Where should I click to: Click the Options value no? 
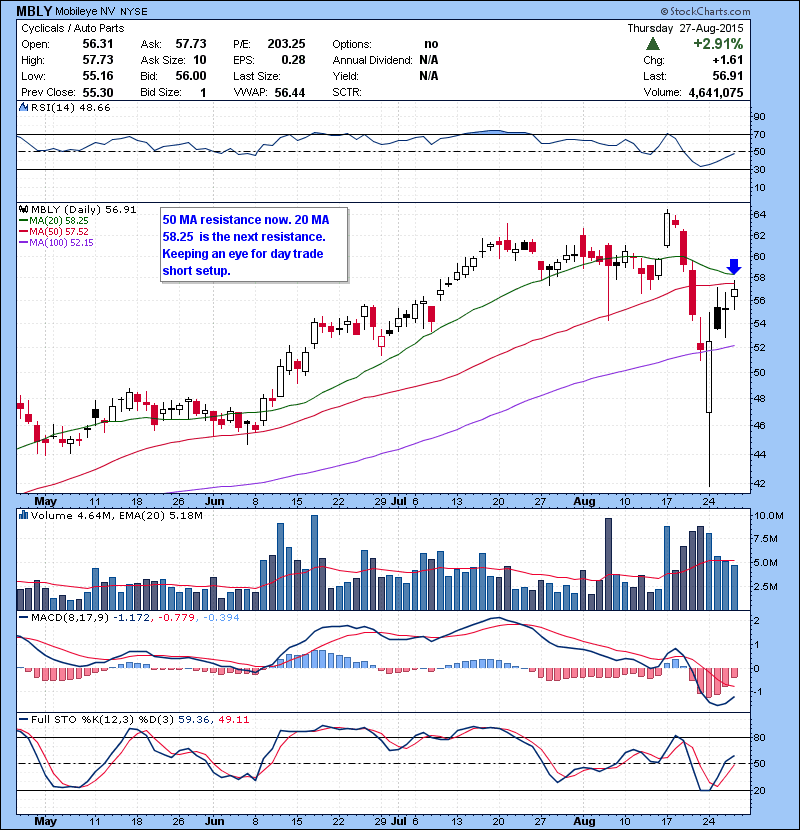click(x=431, y=44)
